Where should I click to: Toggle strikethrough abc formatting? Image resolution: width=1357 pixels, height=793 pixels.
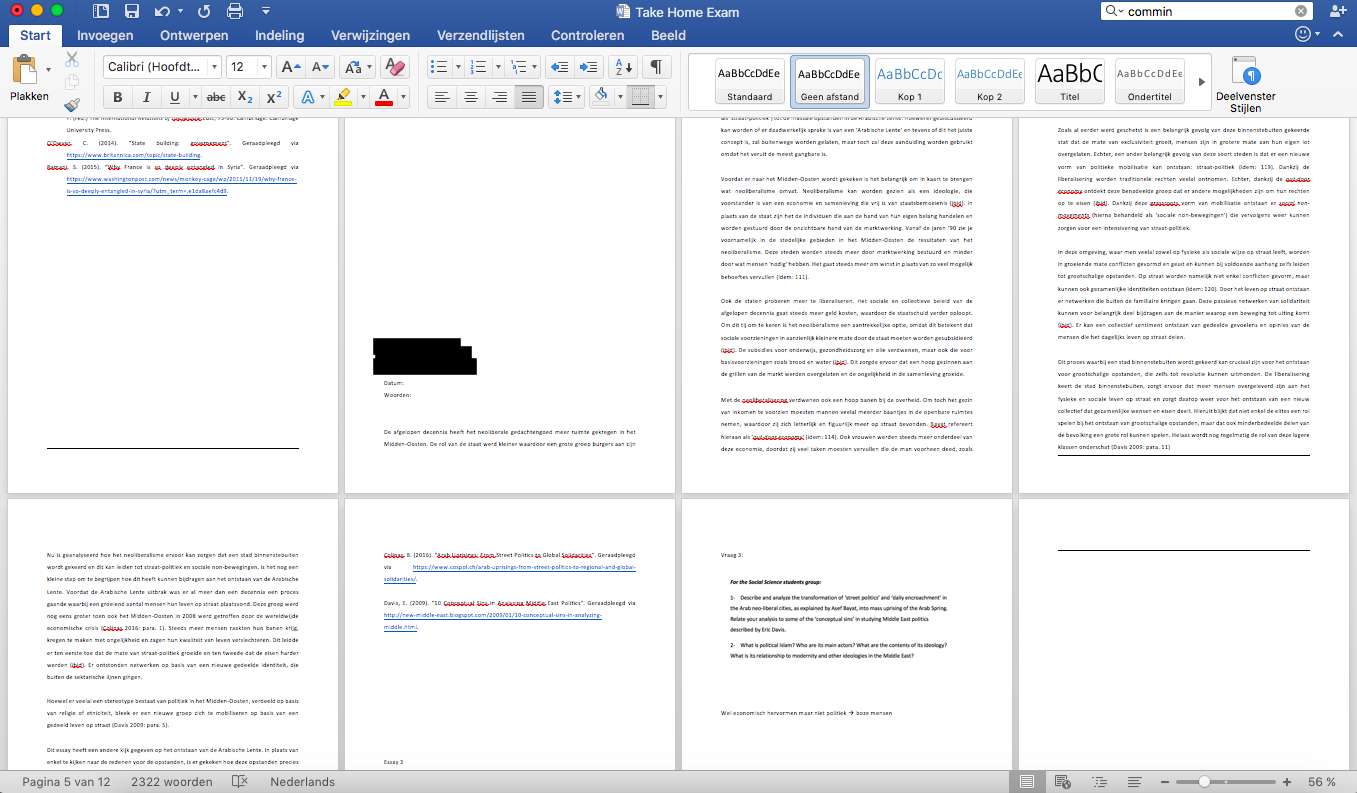215,97
